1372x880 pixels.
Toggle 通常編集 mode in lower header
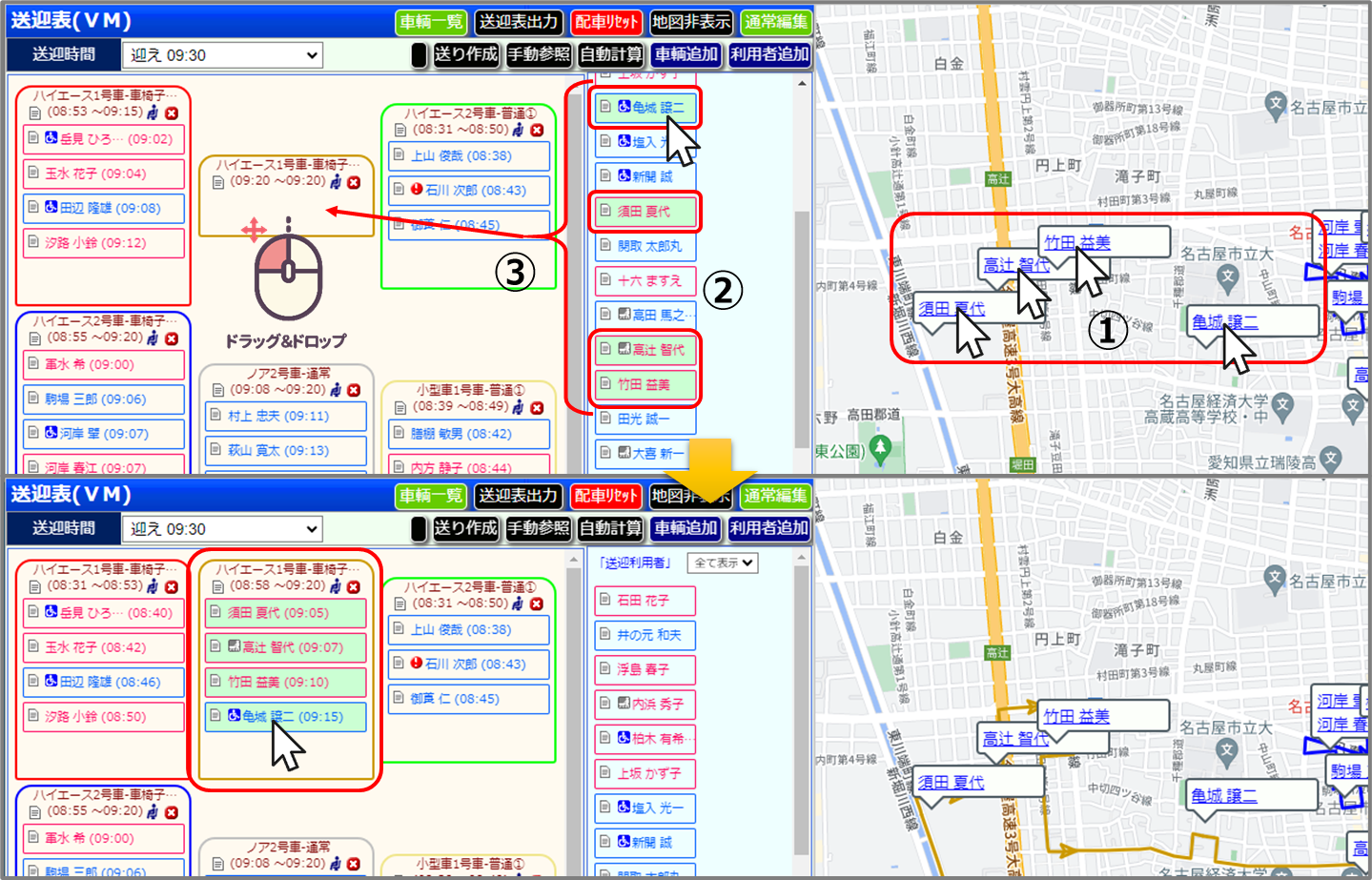click(x=776, y=496)
